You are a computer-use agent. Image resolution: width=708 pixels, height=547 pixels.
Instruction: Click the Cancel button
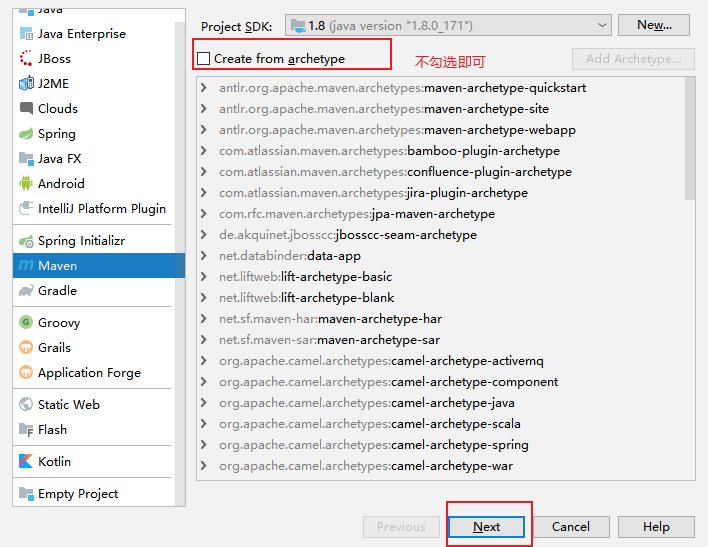(571, 527)
